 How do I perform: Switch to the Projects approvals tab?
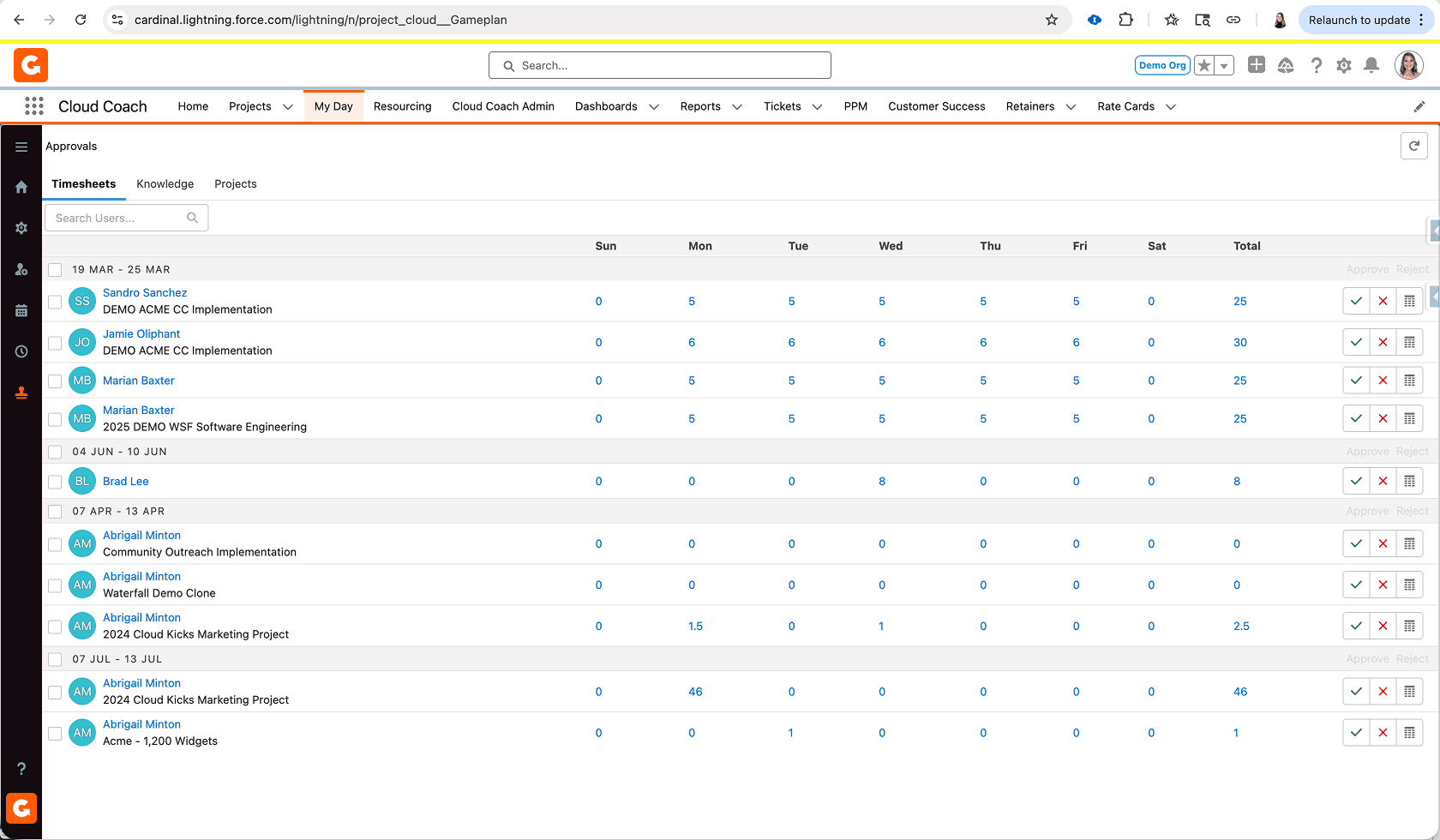click(x=236, y=183)
